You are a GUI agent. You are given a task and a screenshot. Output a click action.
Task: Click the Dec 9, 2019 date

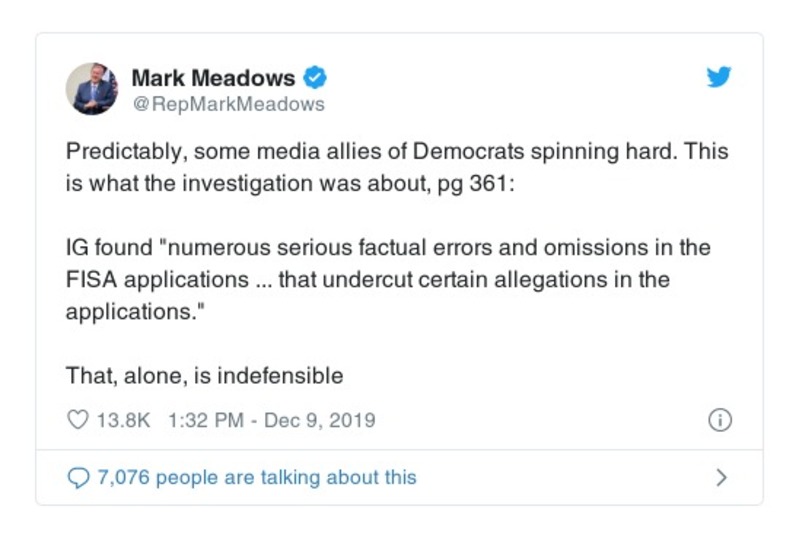point(319,420)
